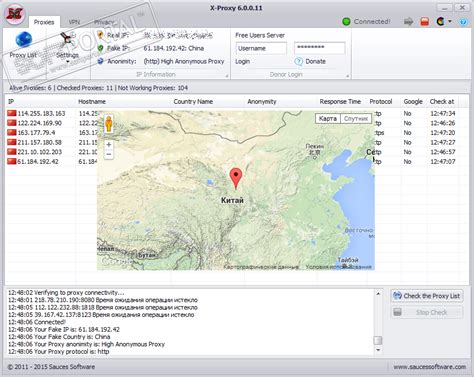Screen dimensions: 474x377
Task: Click the red location marker on map
Action: coord(236,178)
